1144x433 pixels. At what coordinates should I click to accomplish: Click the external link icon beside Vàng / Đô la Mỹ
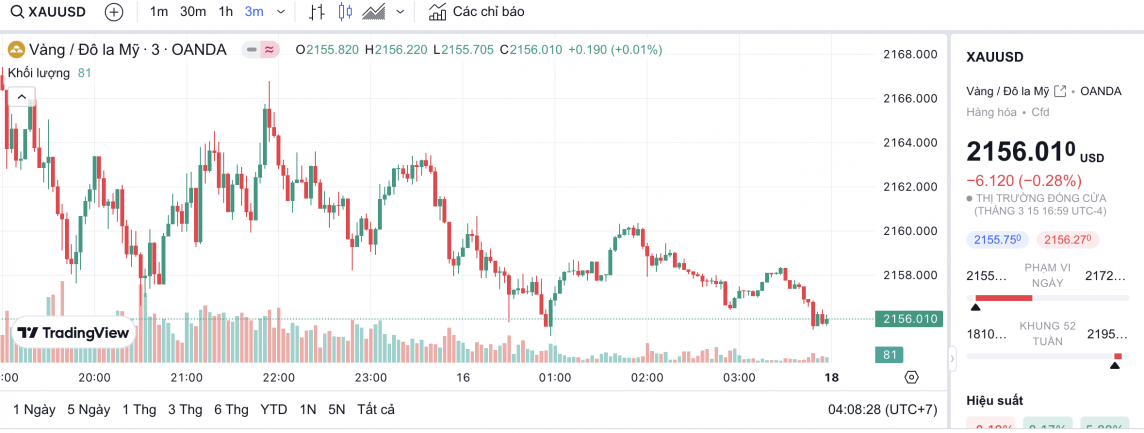[x=1060, y=91]
